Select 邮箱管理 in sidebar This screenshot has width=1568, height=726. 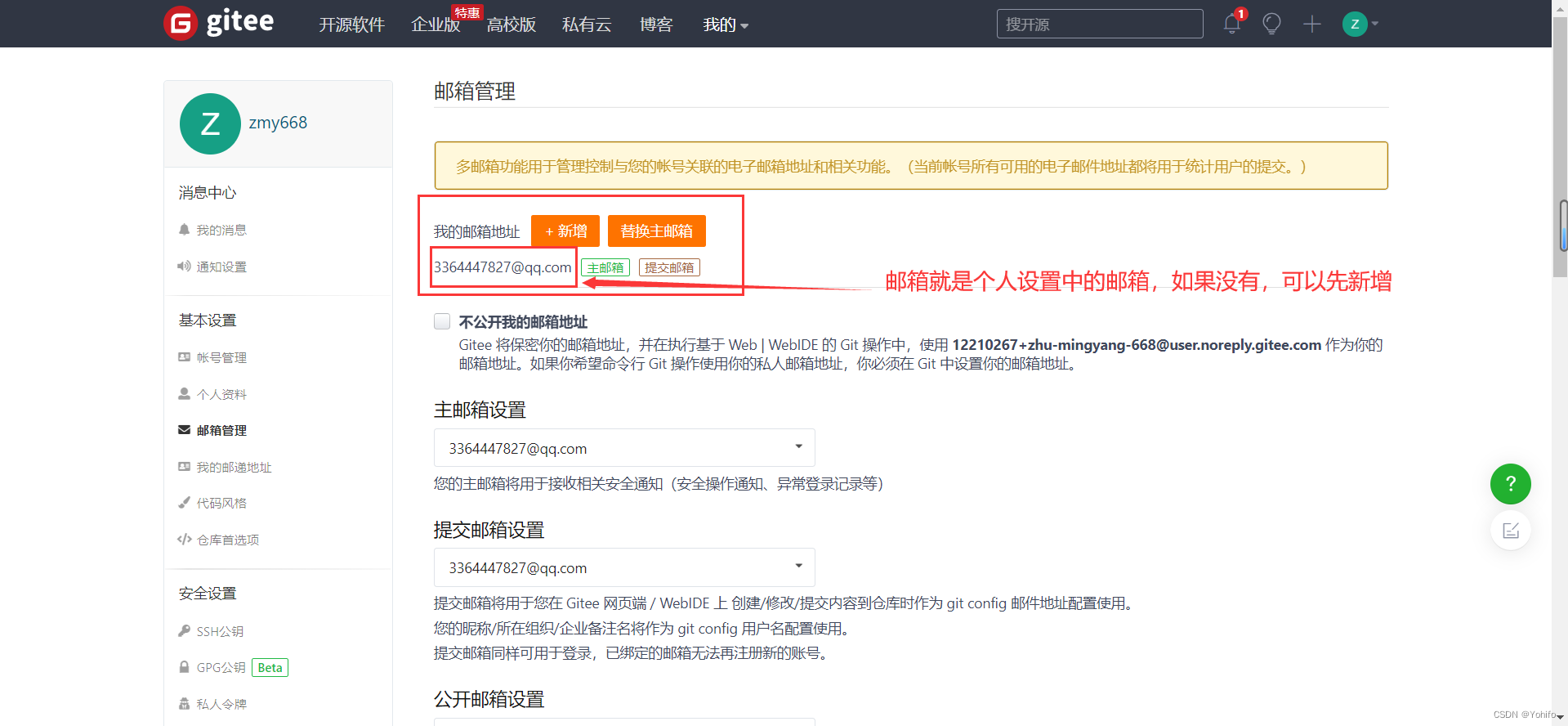coord(221,431)
